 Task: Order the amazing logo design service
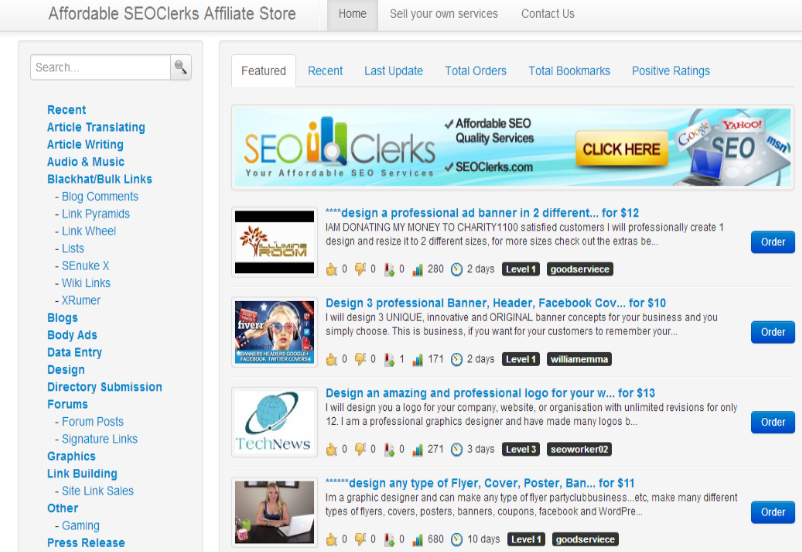click(773, 422)
